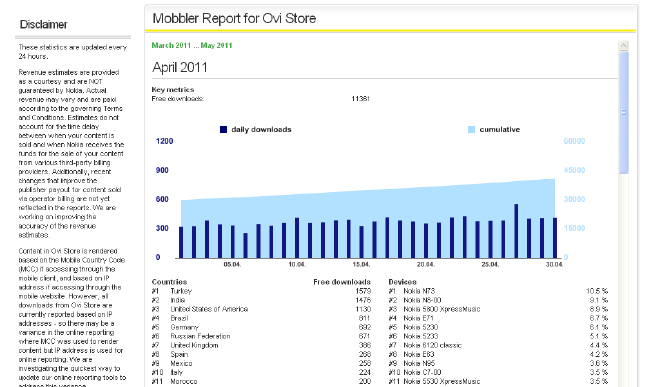The image size is (660, 387).
Task: Click the Nokia N8-00 device entry
Action: click(422, 300)
